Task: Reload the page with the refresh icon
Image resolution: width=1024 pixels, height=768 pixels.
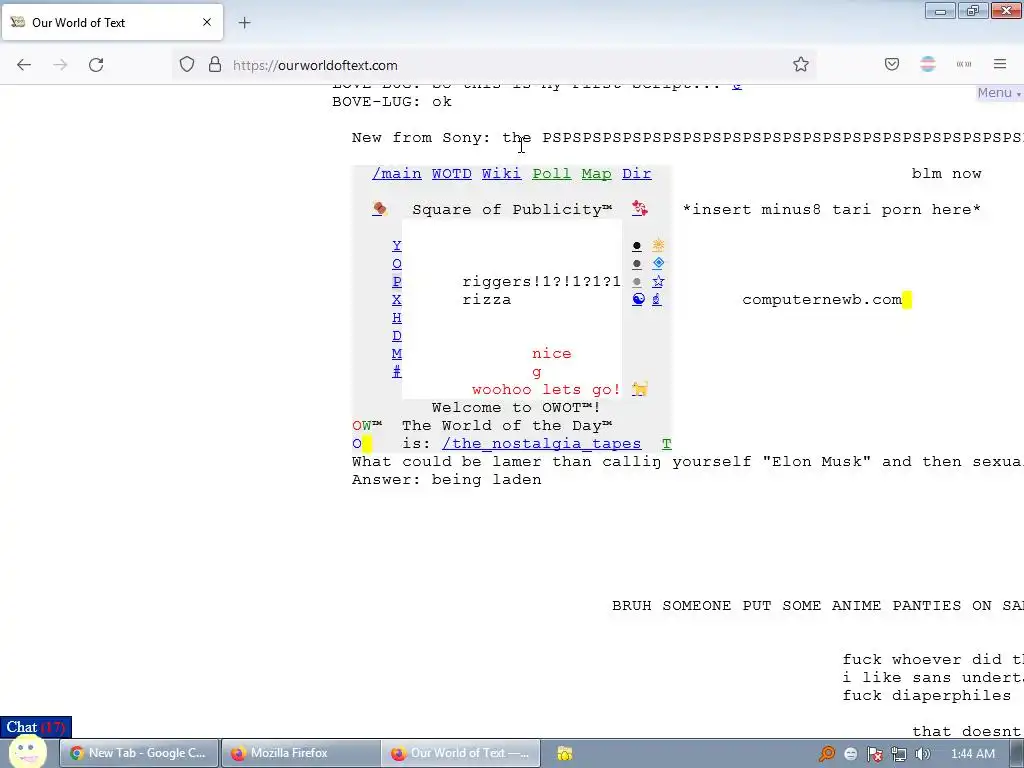Action: click(x=96, y=65)
